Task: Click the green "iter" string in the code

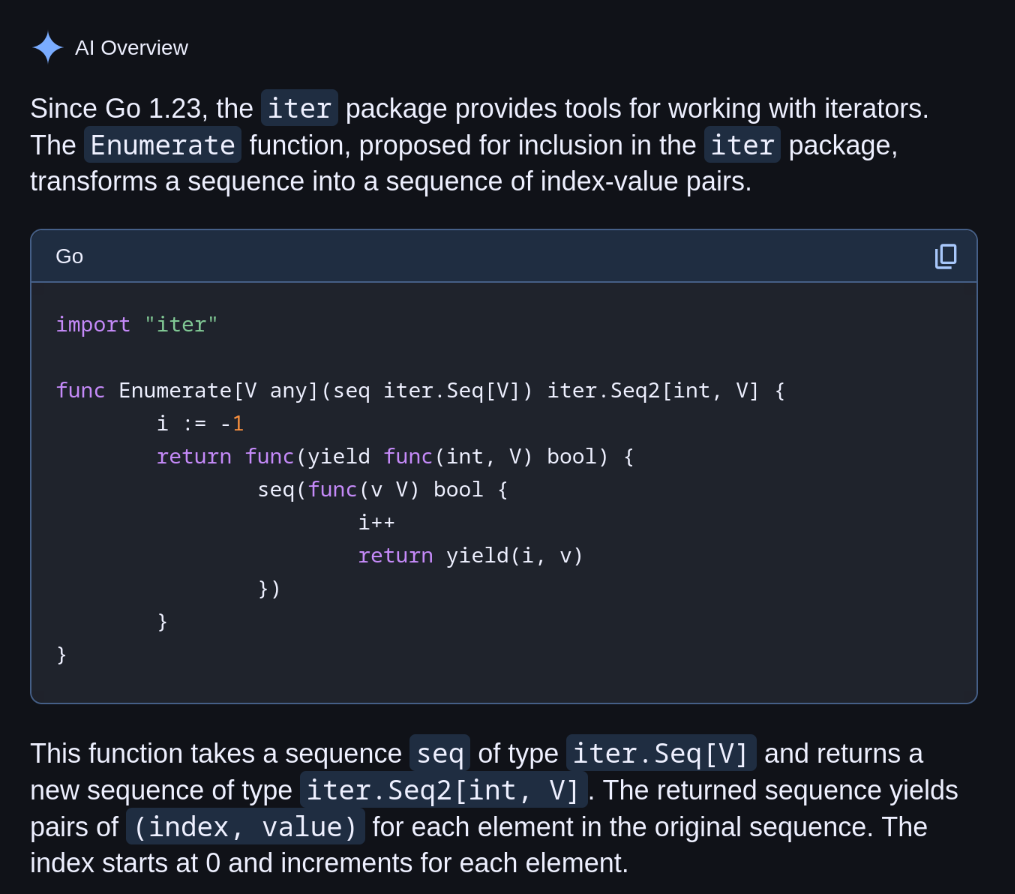Action: pos(181,324)
